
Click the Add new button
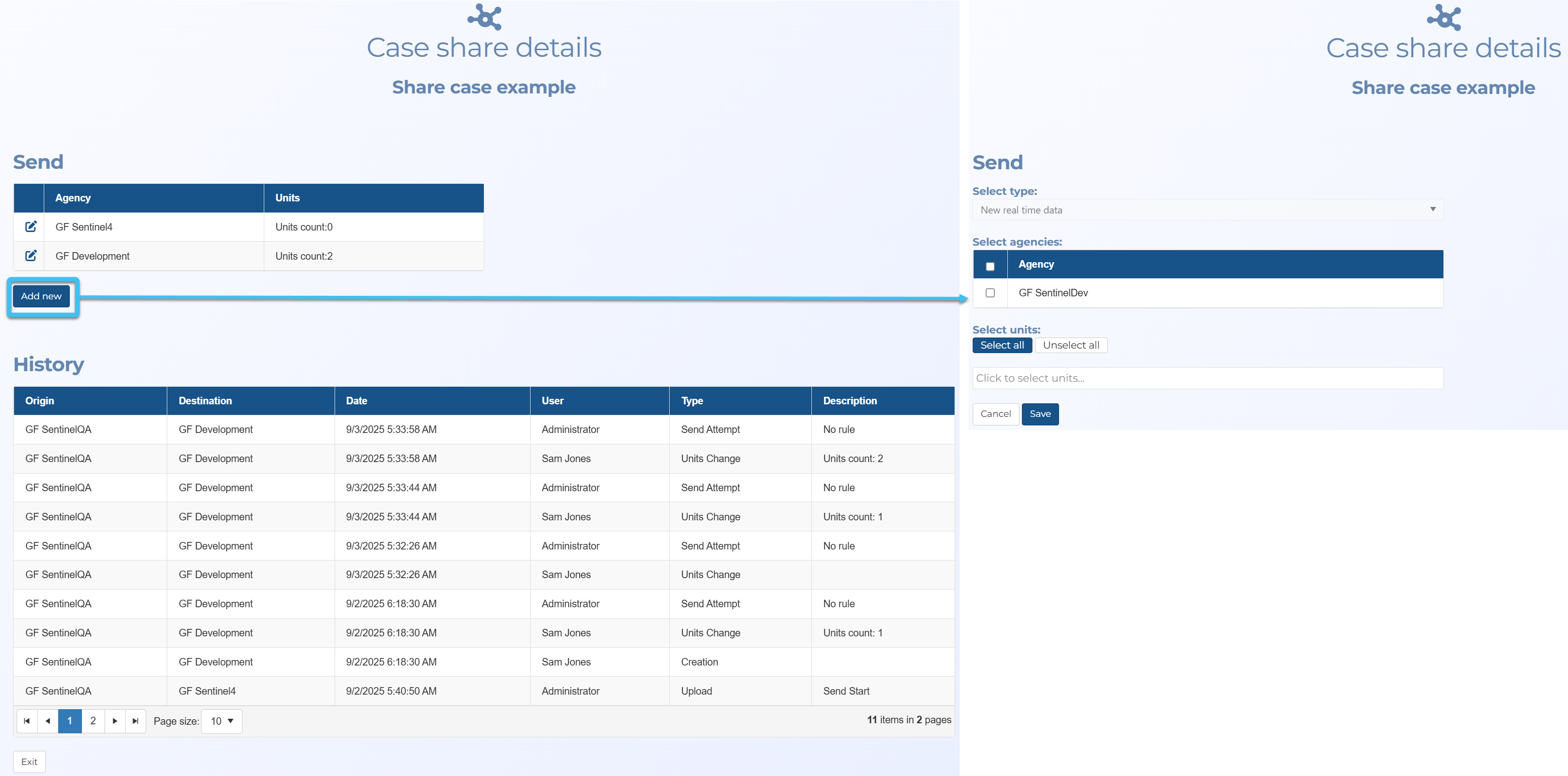[41, 296]
